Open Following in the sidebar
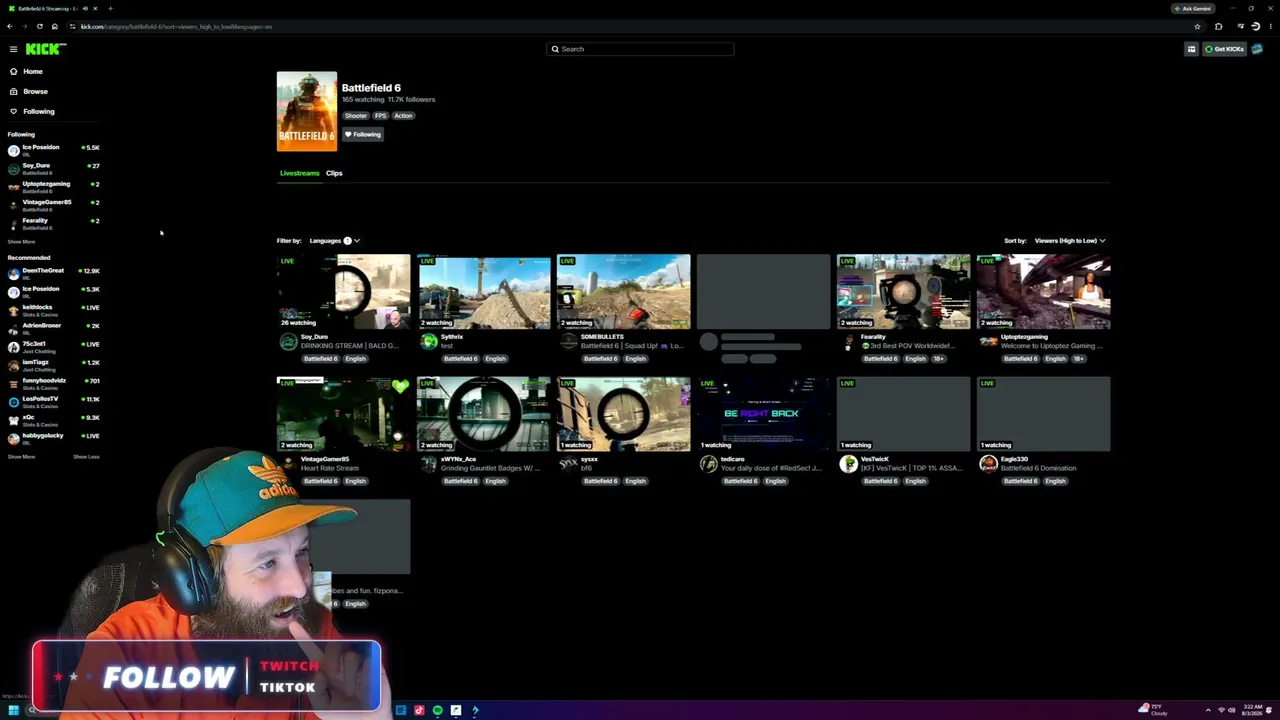This screenshot has height=720, width=1280. (39, 111)
